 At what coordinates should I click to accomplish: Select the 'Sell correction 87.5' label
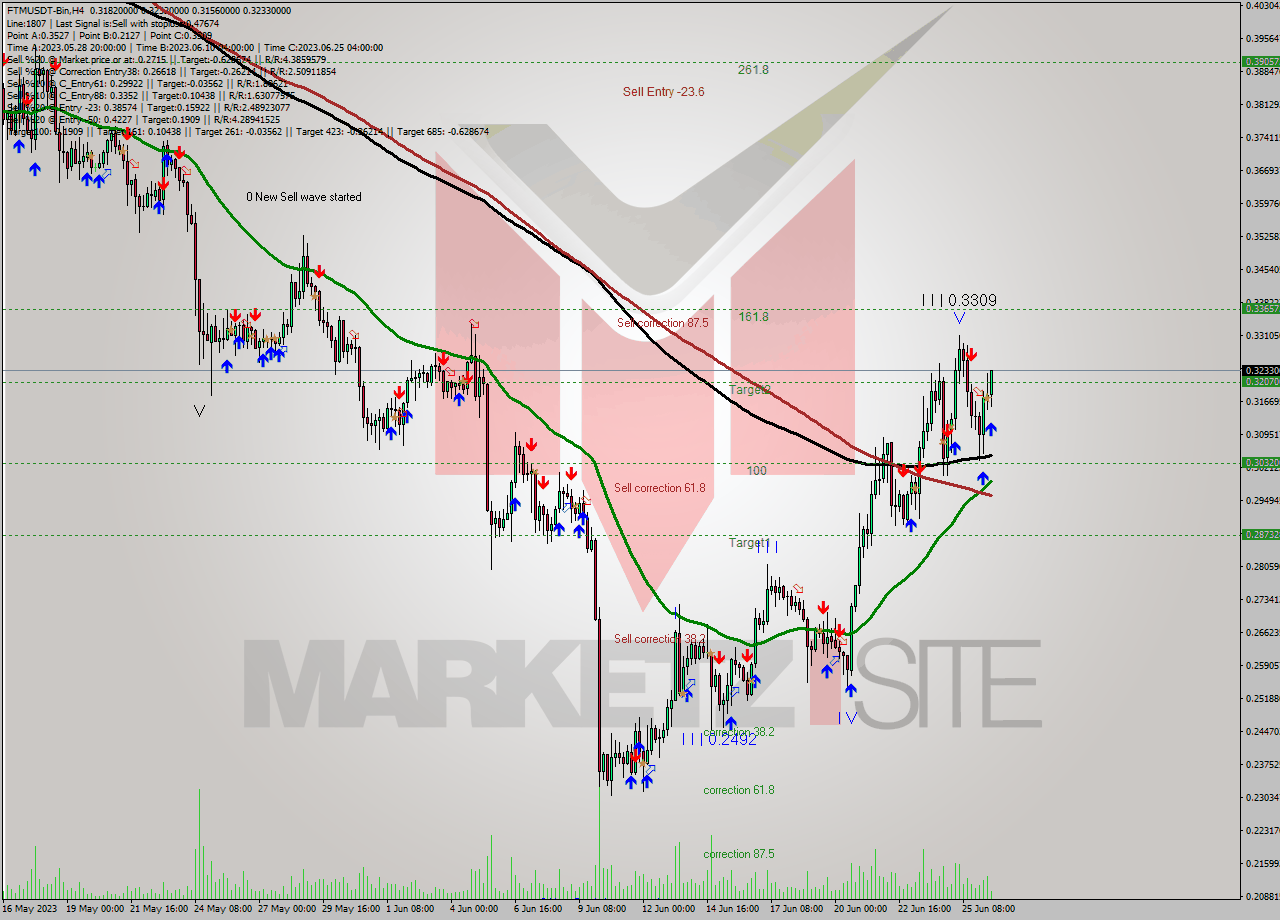(661, 323)
